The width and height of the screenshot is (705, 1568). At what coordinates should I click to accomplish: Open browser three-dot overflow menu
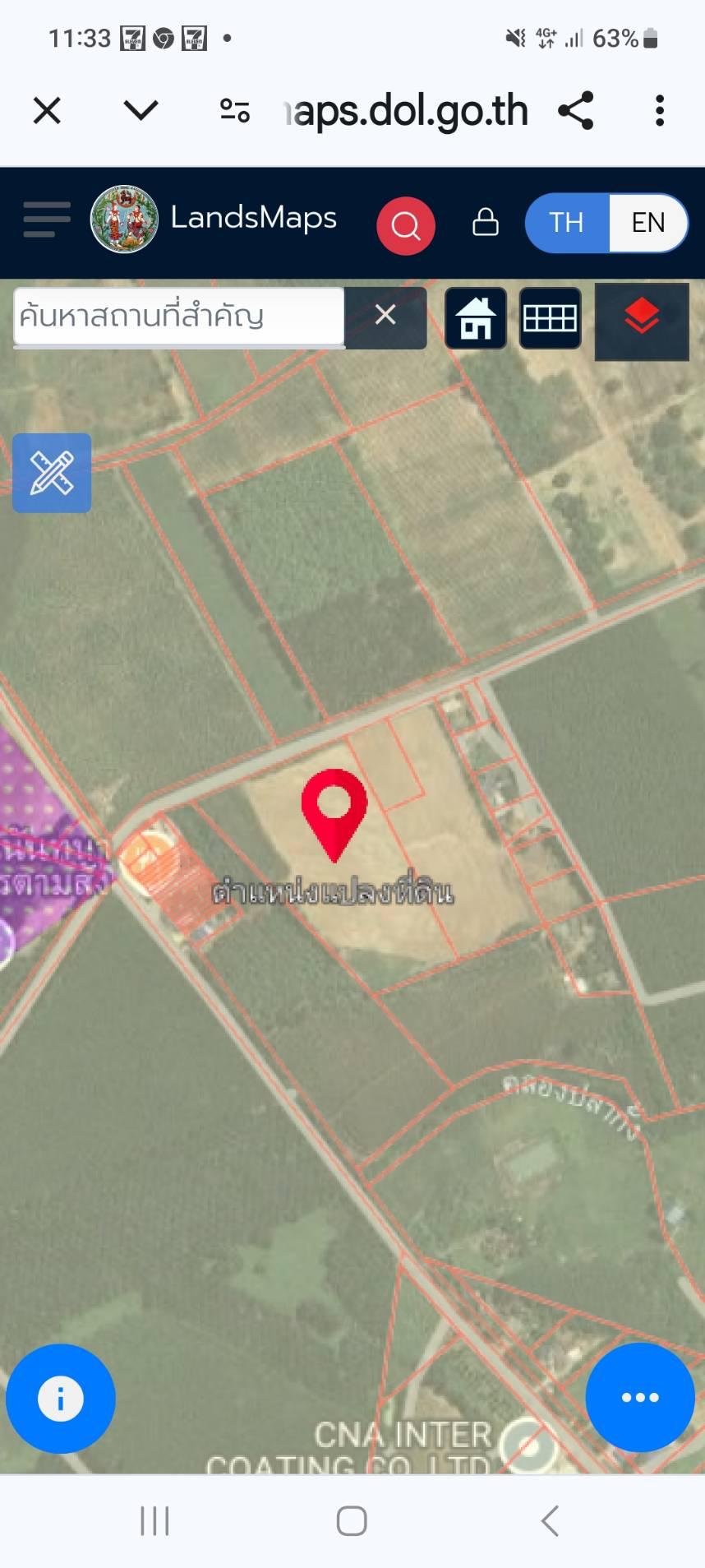pyautogui.click(x=659, y=110)
